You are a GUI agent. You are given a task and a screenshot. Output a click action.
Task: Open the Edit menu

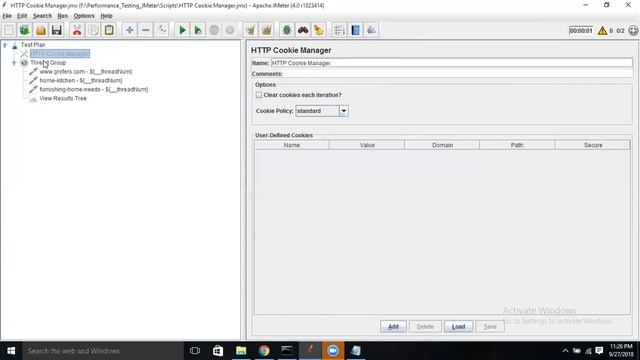(22, 16)
